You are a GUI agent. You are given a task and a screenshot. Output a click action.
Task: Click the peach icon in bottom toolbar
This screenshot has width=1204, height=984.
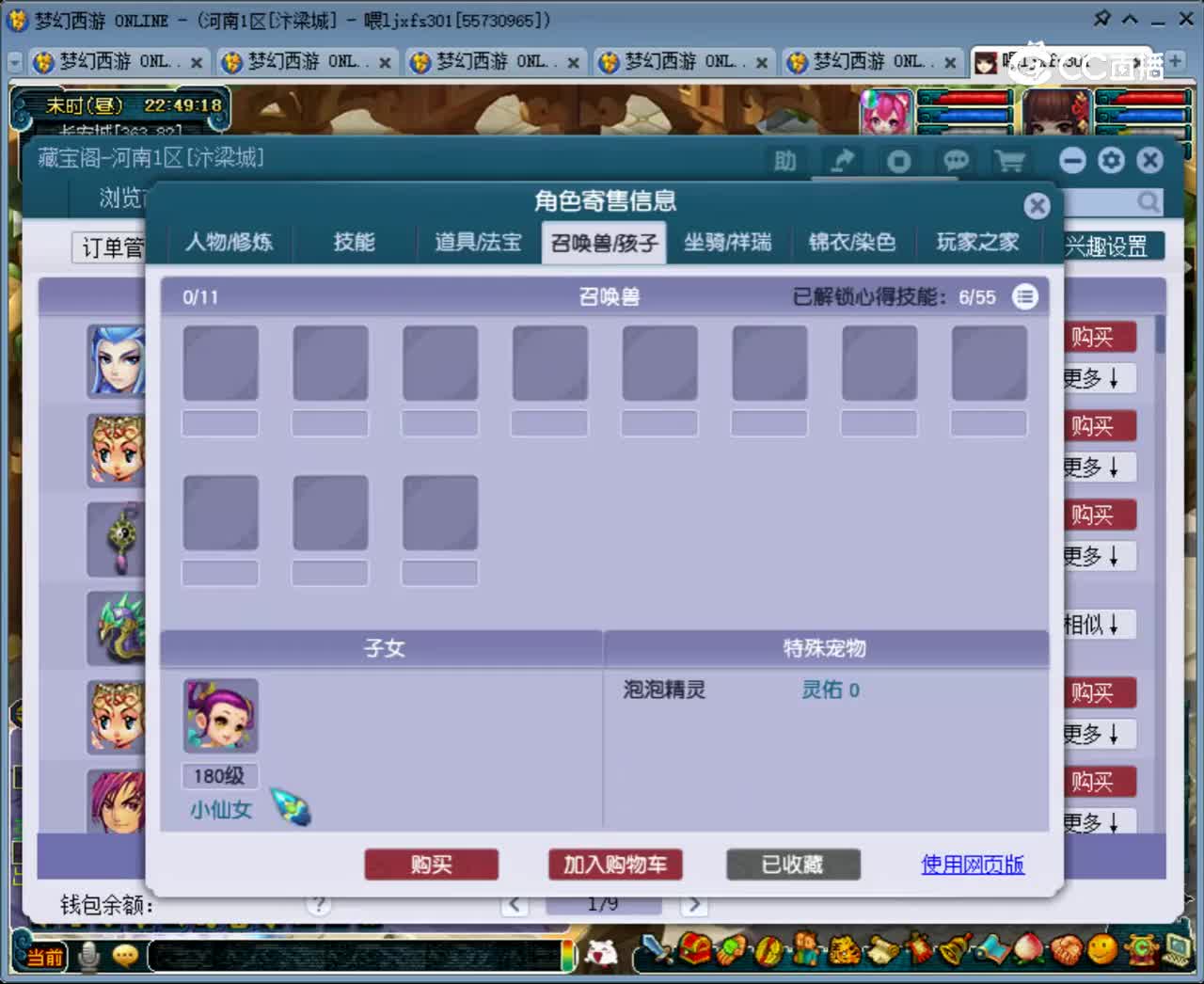(1027, 950)
